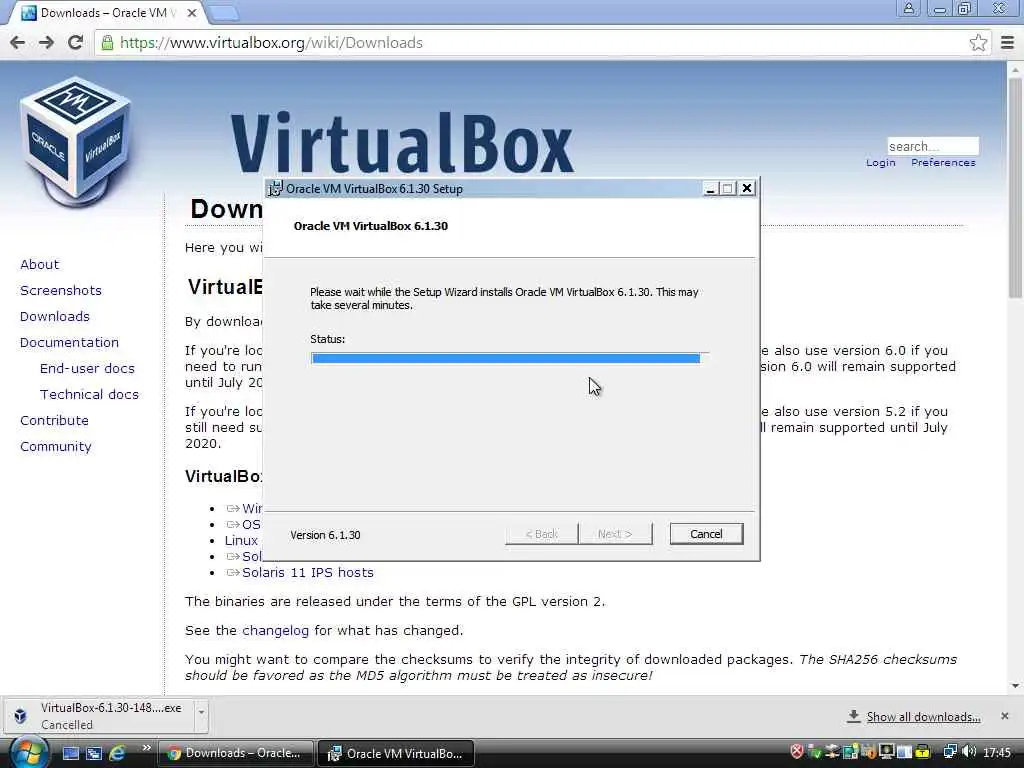
Task: Click the Show Desktop quick launch icon
Action: pyautogui.click(x=71, y=753)
